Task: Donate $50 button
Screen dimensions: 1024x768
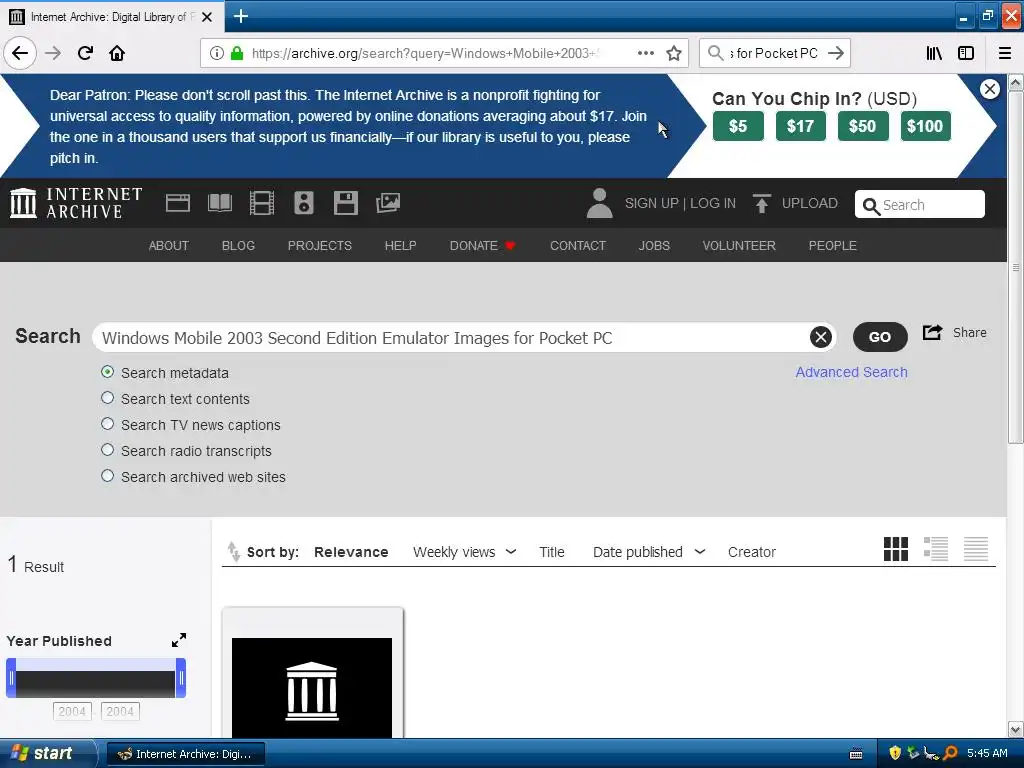Action: pos(863,126)
